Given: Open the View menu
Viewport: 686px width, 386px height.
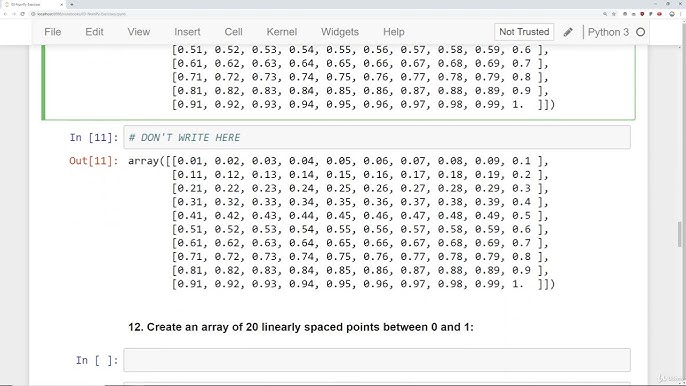Looking at the screenshot, I should coord(139,32).
